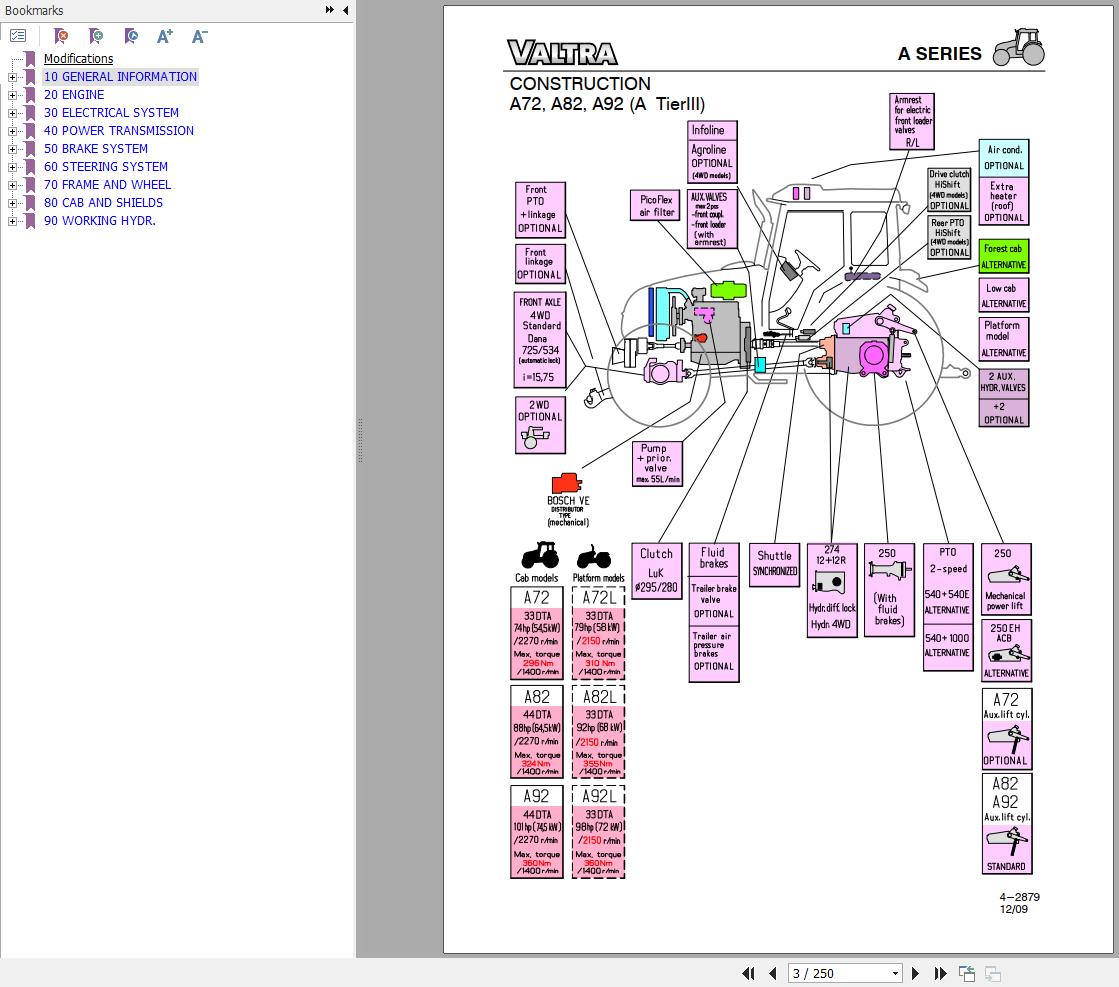Expand the 40 POWER TRANSMISSION bookmark
Image resolution: width=1119 pixels, height=987 pixels.
pos(12,131)
